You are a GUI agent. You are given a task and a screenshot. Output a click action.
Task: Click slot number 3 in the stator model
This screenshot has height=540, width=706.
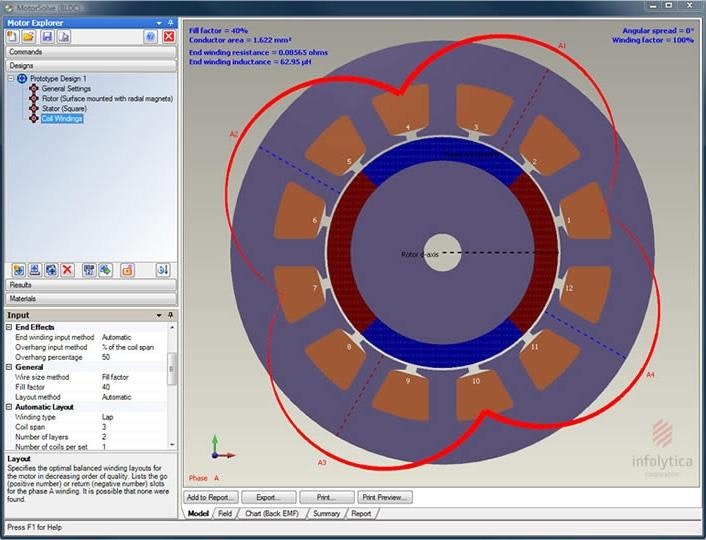[476, 127]
